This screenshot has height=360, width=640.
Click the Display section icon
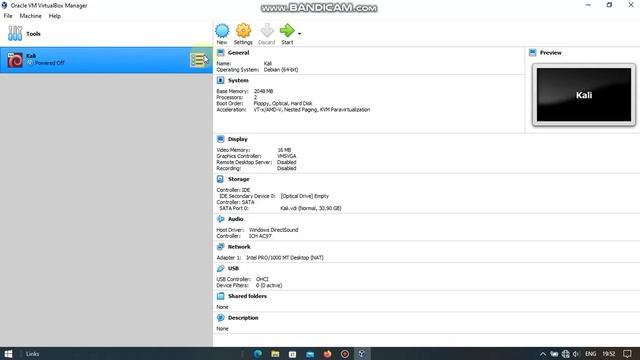click(x=221, y=139)
